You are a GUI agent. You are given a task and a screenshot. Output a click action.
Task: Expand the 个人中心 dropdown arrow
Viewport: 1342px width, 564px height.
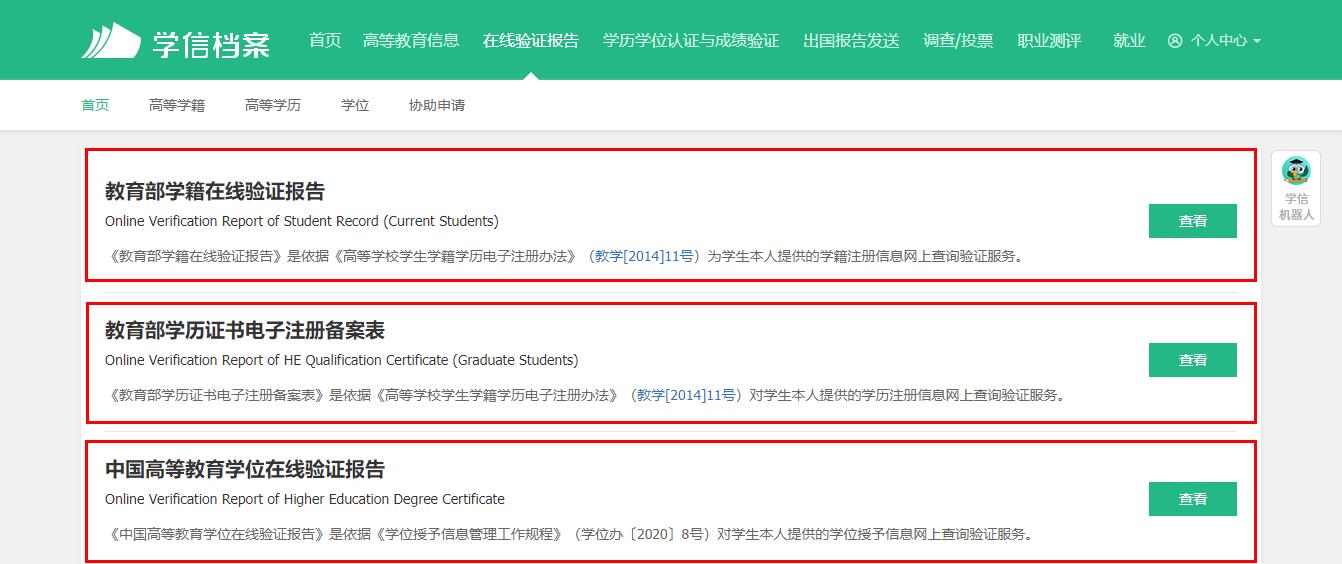tap(1257, 41)
